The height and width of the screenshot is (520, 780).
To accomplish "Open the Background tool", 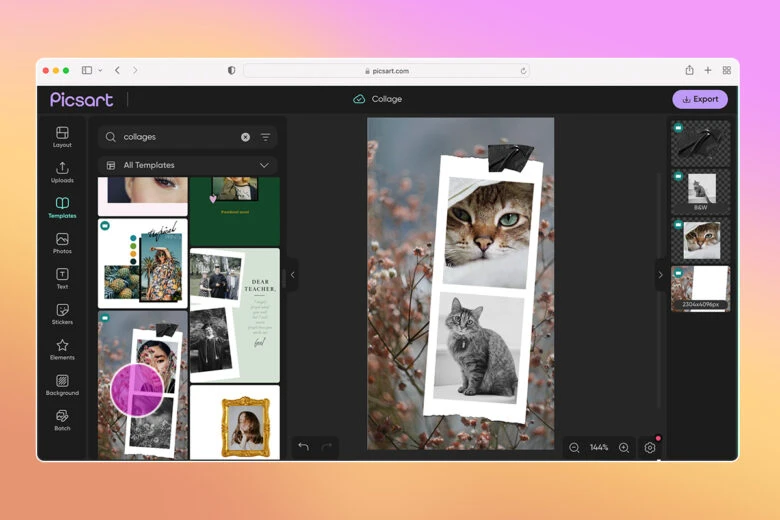I will [x=62, y=385].
